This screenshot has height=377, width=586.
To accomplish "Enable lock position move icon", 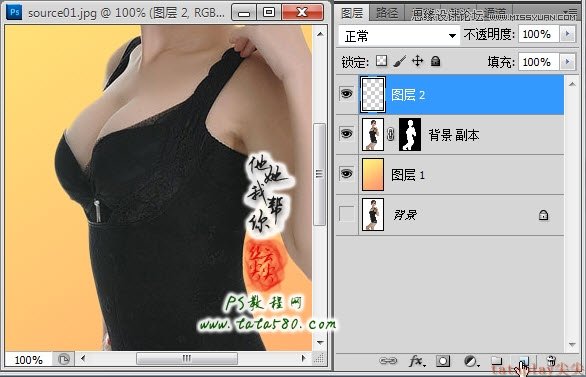I will tap(417, 61).
